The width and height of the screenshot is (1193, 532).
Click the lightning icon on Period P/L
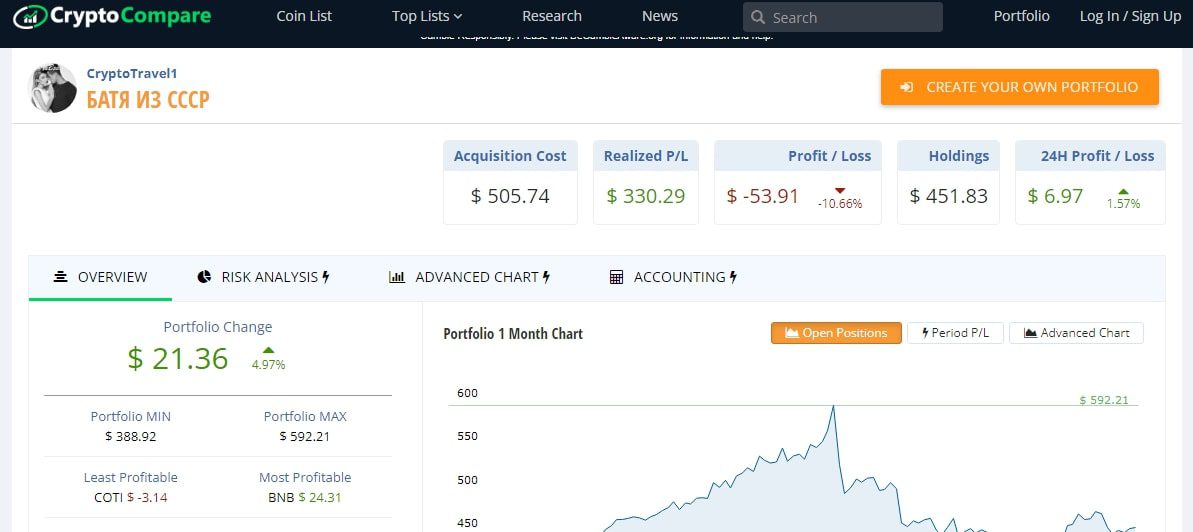coord(925,333)
